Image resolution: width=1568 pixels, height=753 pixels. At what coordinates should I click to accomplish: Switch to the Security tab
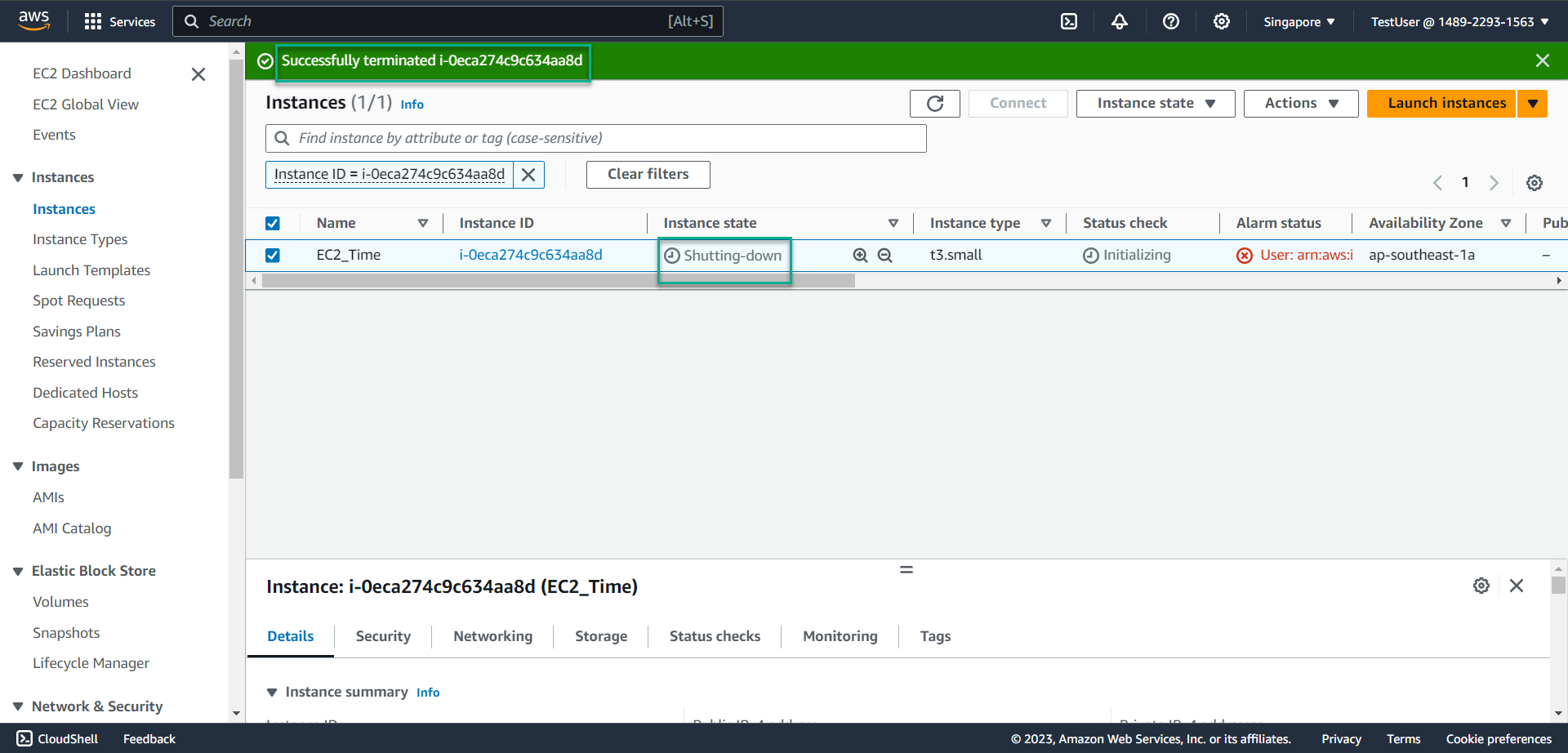(x=383, y=636)
